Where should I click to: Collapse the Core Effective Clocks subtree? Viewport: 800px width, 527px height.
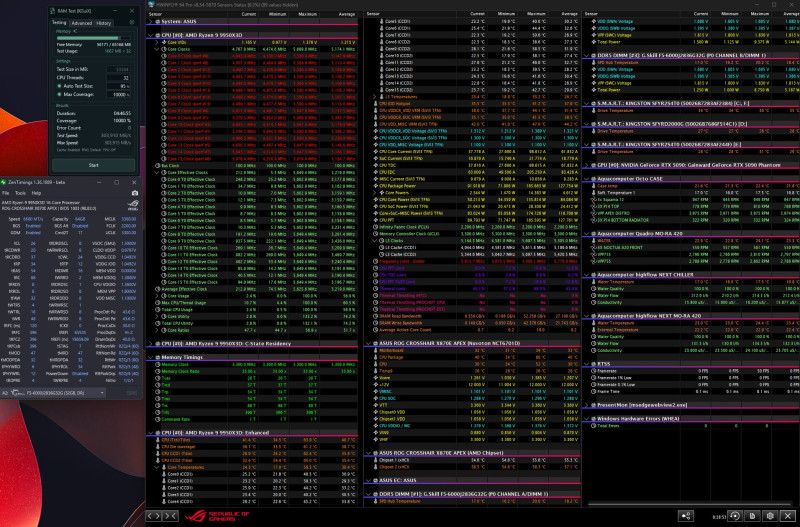click(157, 172)
